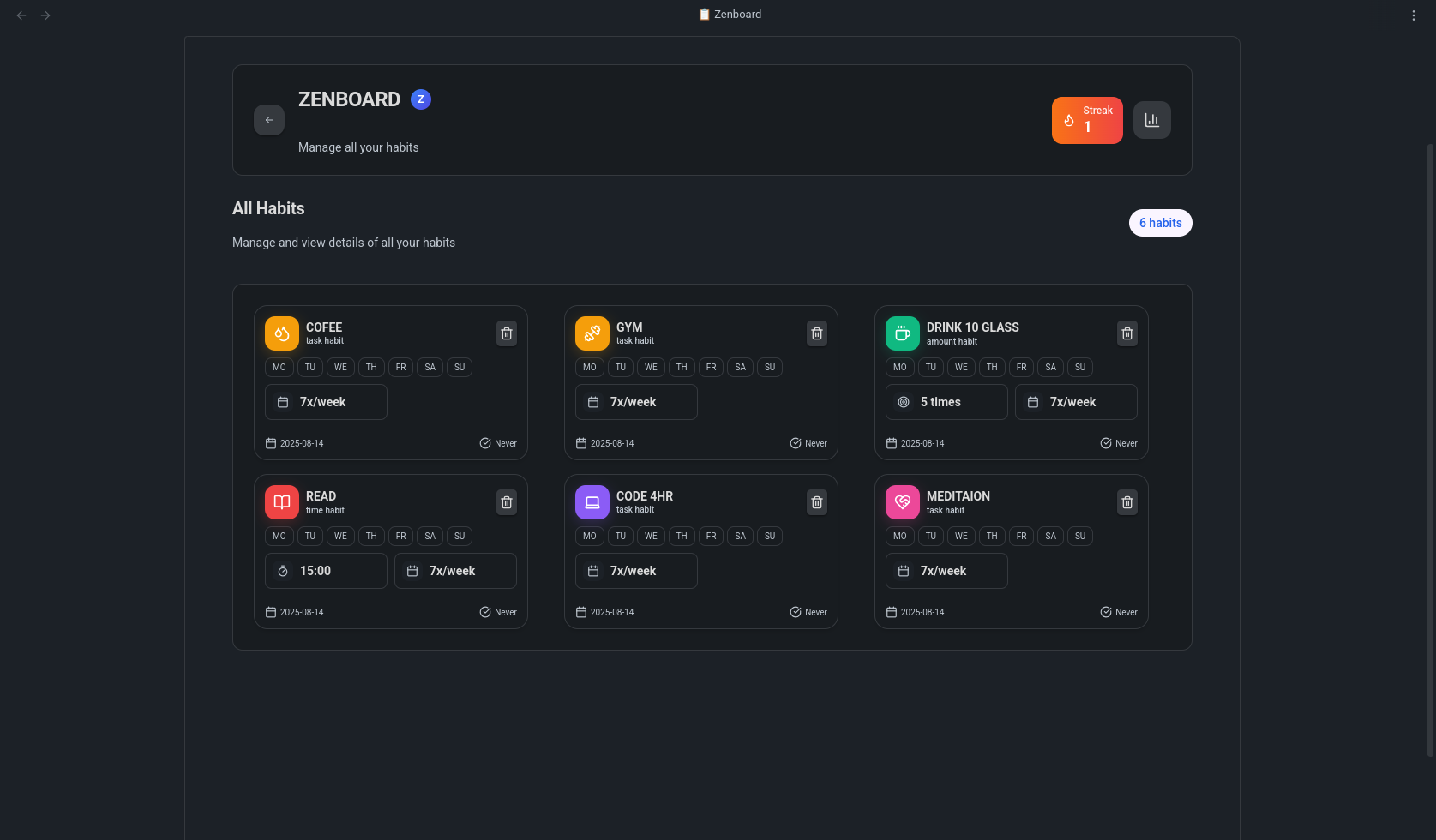Open the 5 times amount selector
Image resolution: width=1436 pixels, height=840 pixels.
click(946, 401)
